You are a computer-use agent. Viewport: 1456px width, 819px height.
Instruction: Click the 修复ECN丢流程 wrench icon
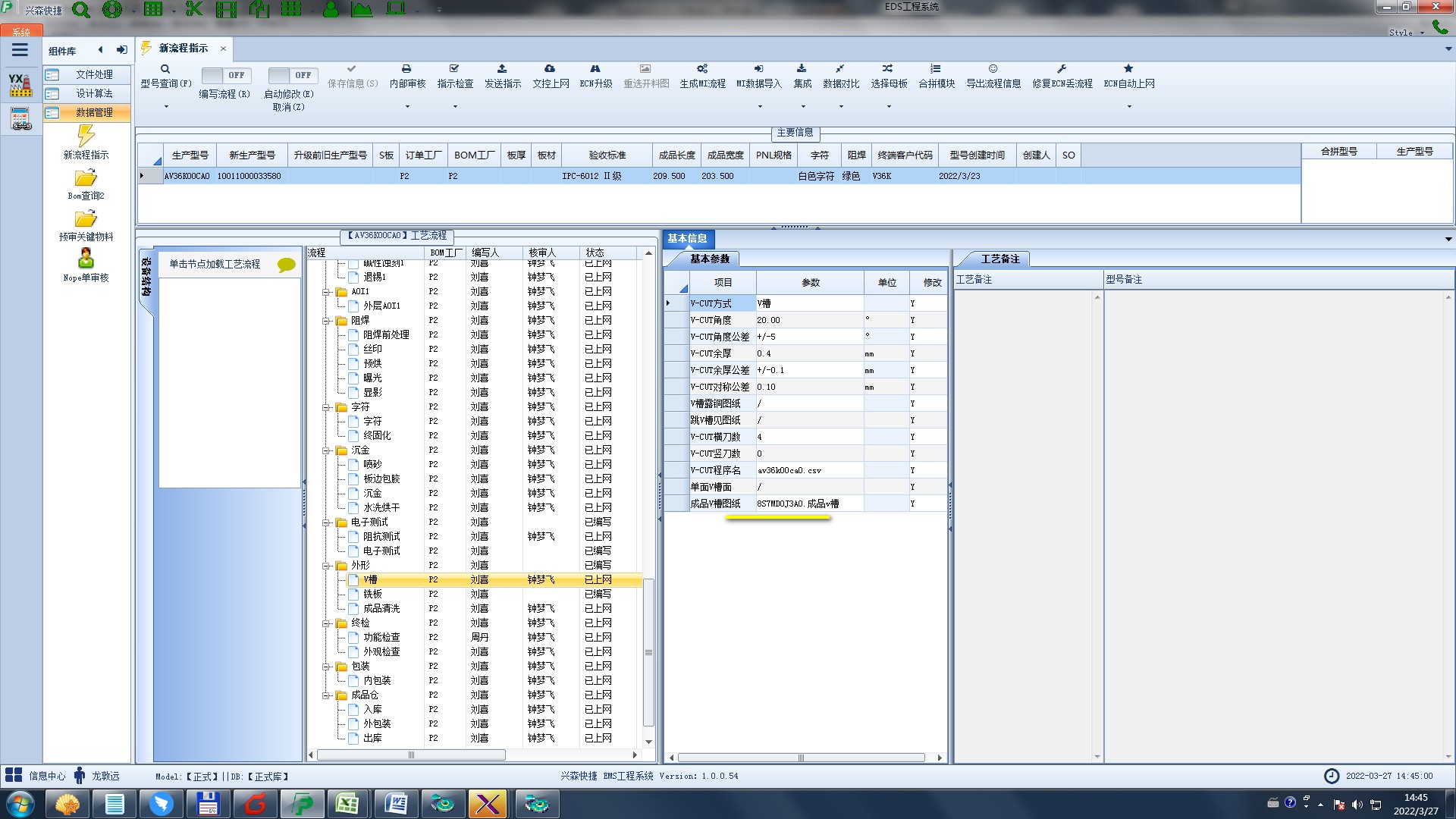tap(1062, 69)
